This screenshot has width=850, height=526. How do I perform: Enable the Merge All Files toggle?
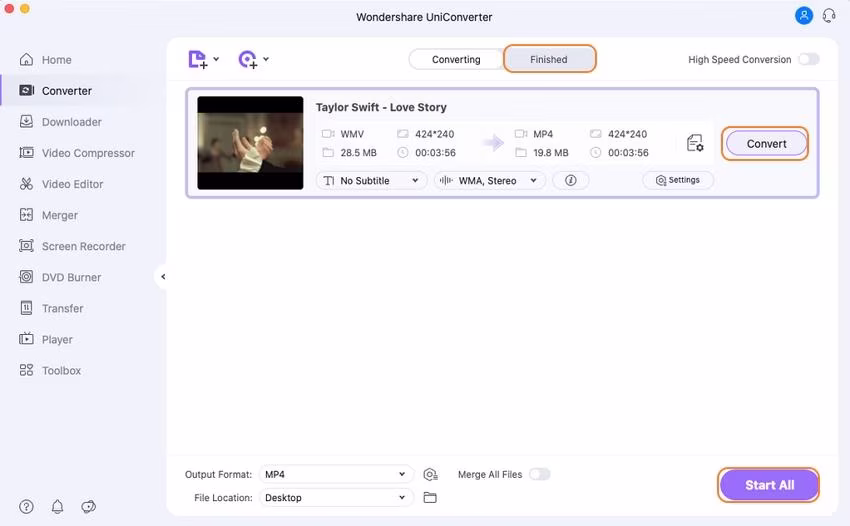tap(539, 474)
